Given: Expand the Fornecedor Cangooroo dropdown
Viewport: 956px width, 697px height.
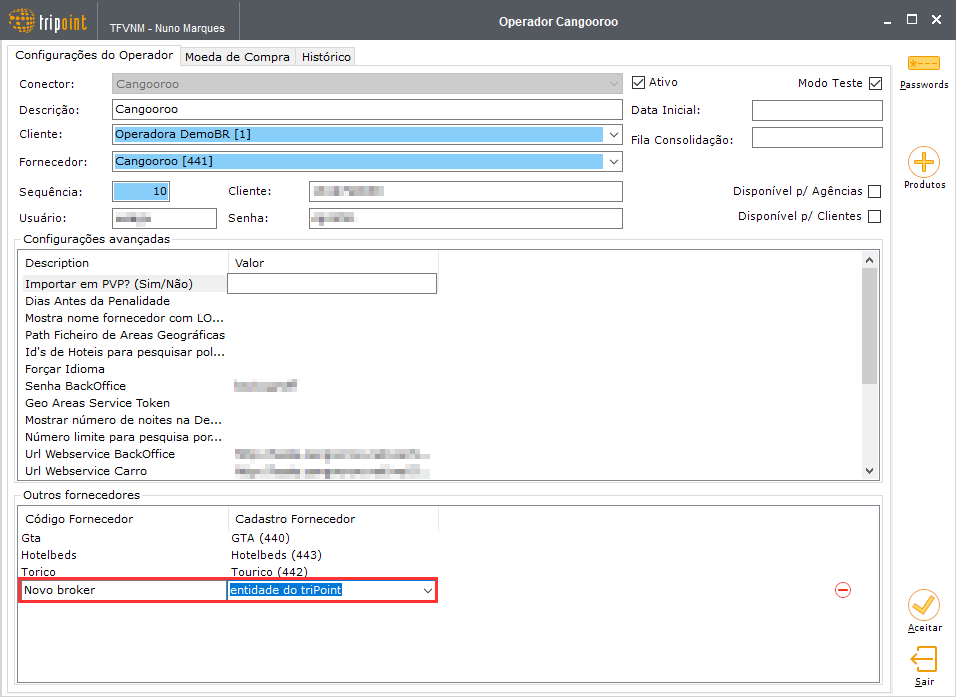Looking at the screenshot, I should pyautogui.click(x=613, y=162).
